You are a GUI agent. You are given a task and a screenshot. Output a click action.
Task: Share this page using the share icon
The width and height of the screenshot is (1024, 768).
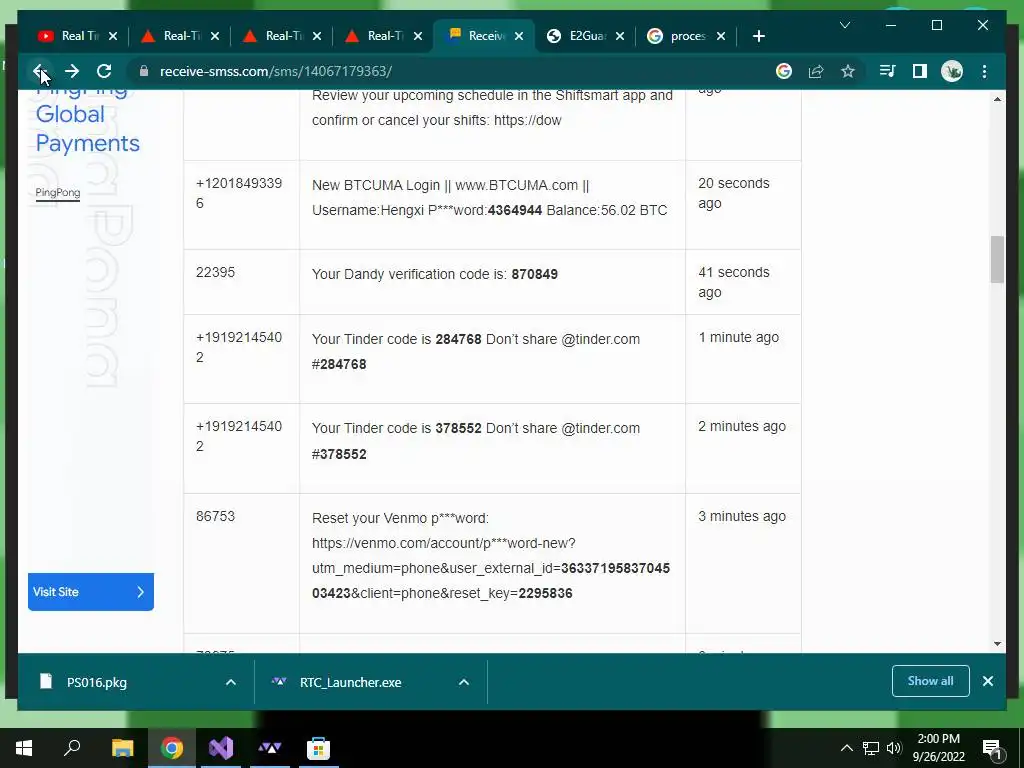tap(816, 71)
